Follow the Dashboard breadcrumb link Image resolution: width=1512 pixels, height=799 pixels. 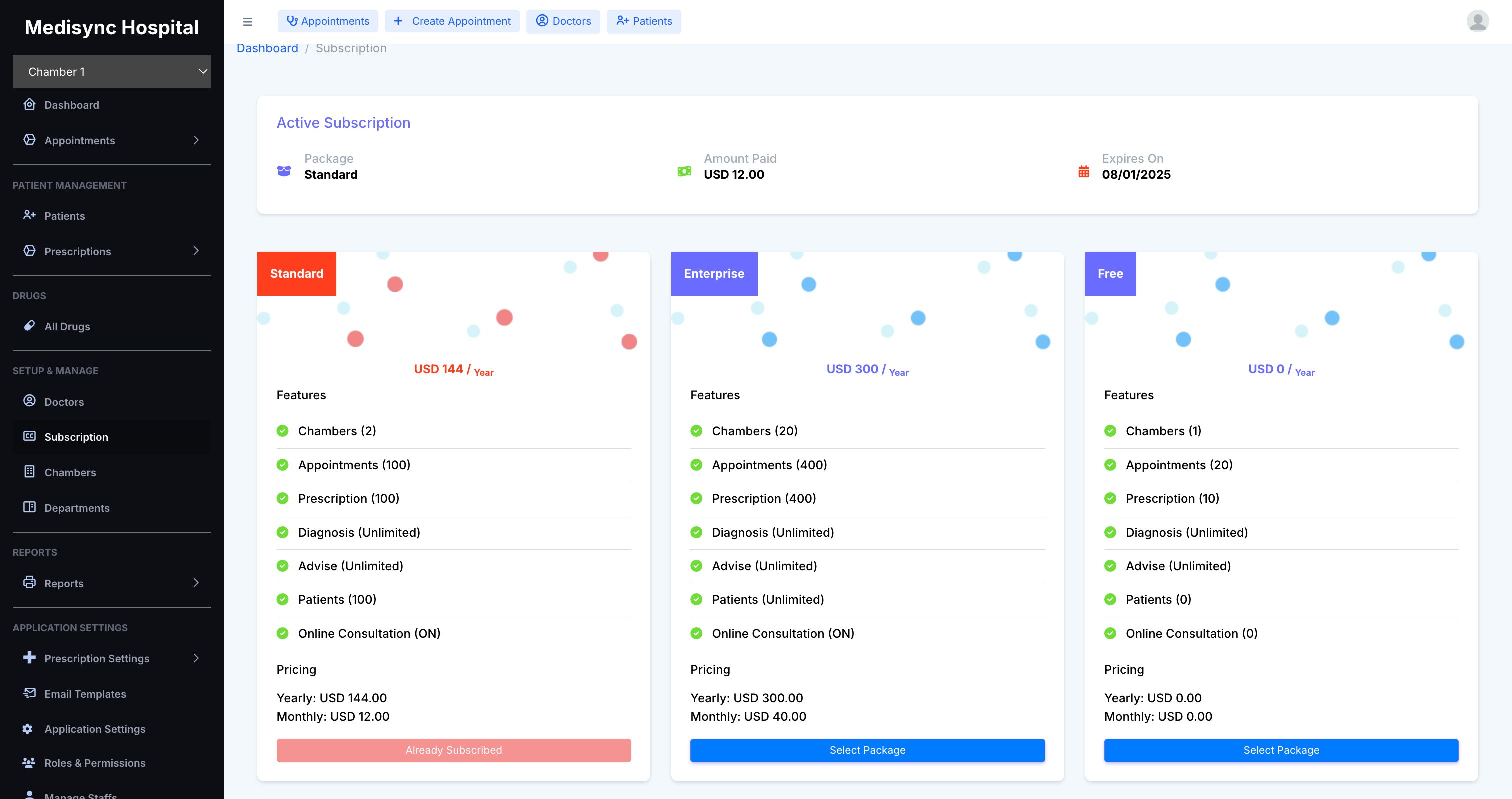267,48
